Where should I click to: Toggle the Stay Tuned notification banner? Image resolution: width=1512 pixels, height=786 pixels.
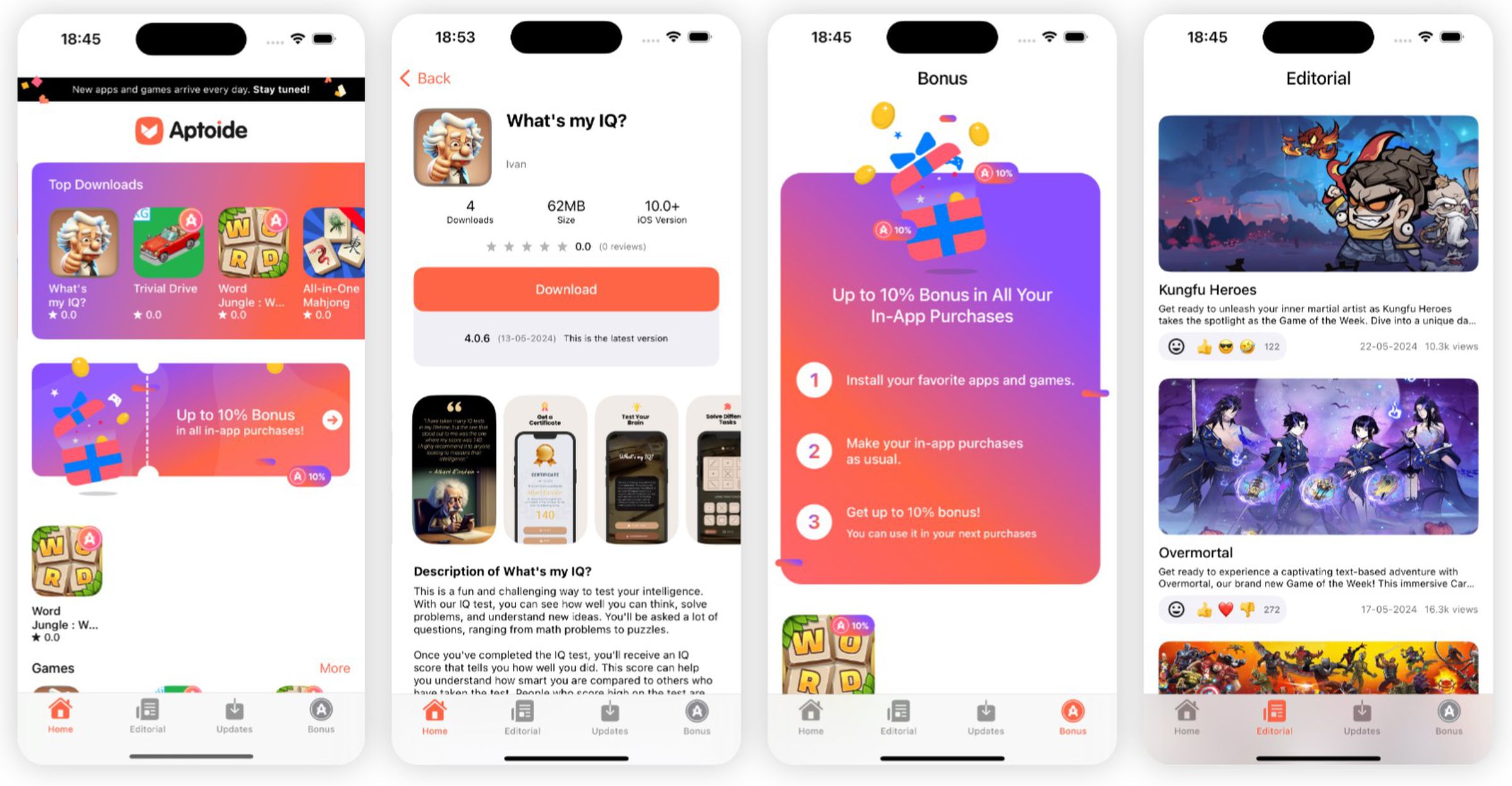pyautogui.click(x=191, y=88)
